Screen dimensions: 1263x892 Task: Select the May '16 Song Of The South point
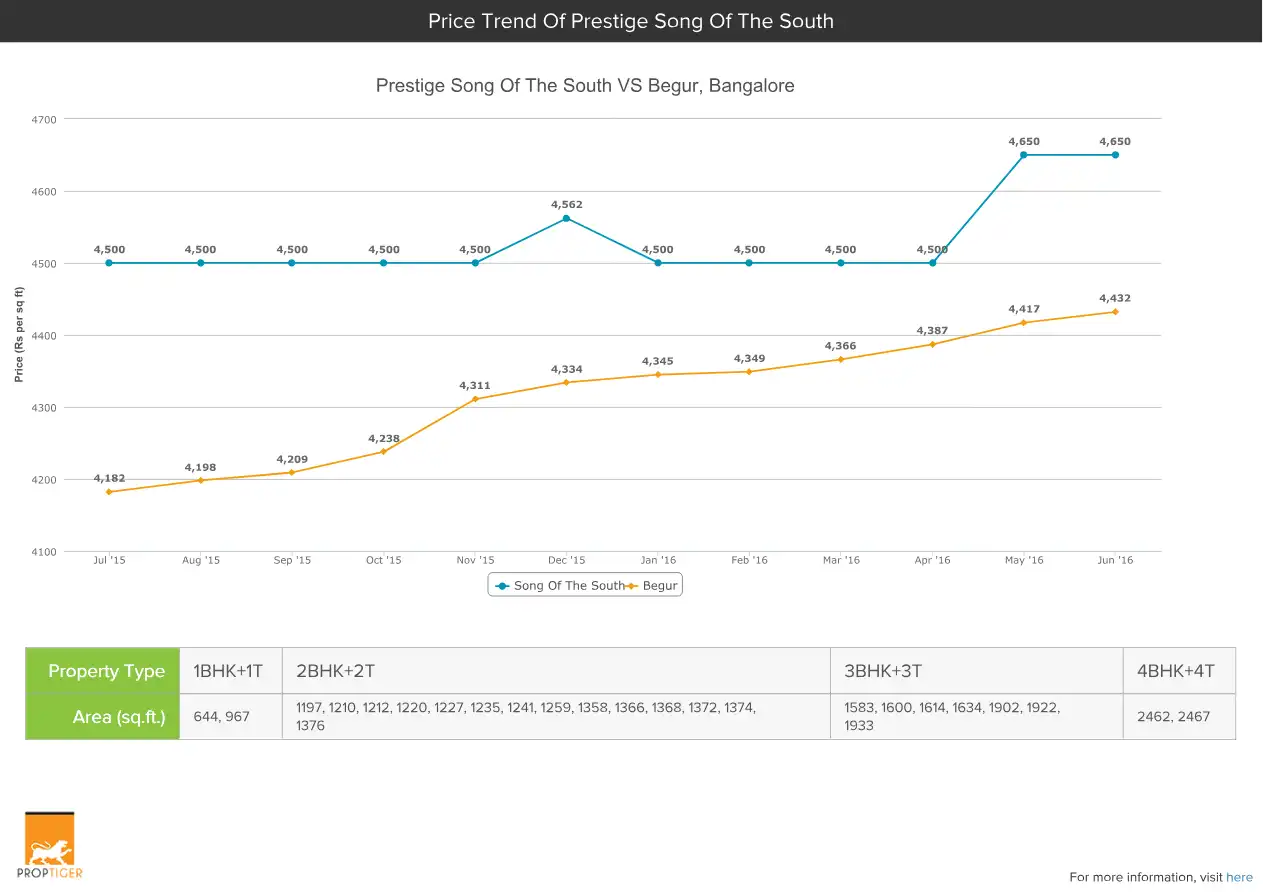pyautogui.click(x=1024, y=155)
